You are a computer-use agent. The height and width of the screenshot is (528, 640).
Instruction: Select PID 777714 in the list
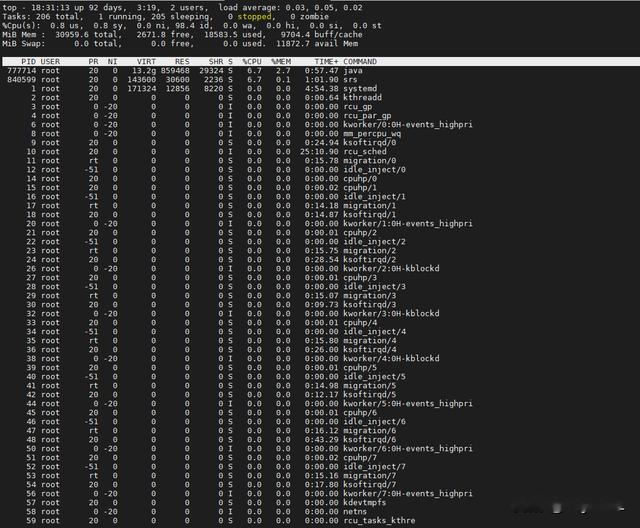click(22, 71)
